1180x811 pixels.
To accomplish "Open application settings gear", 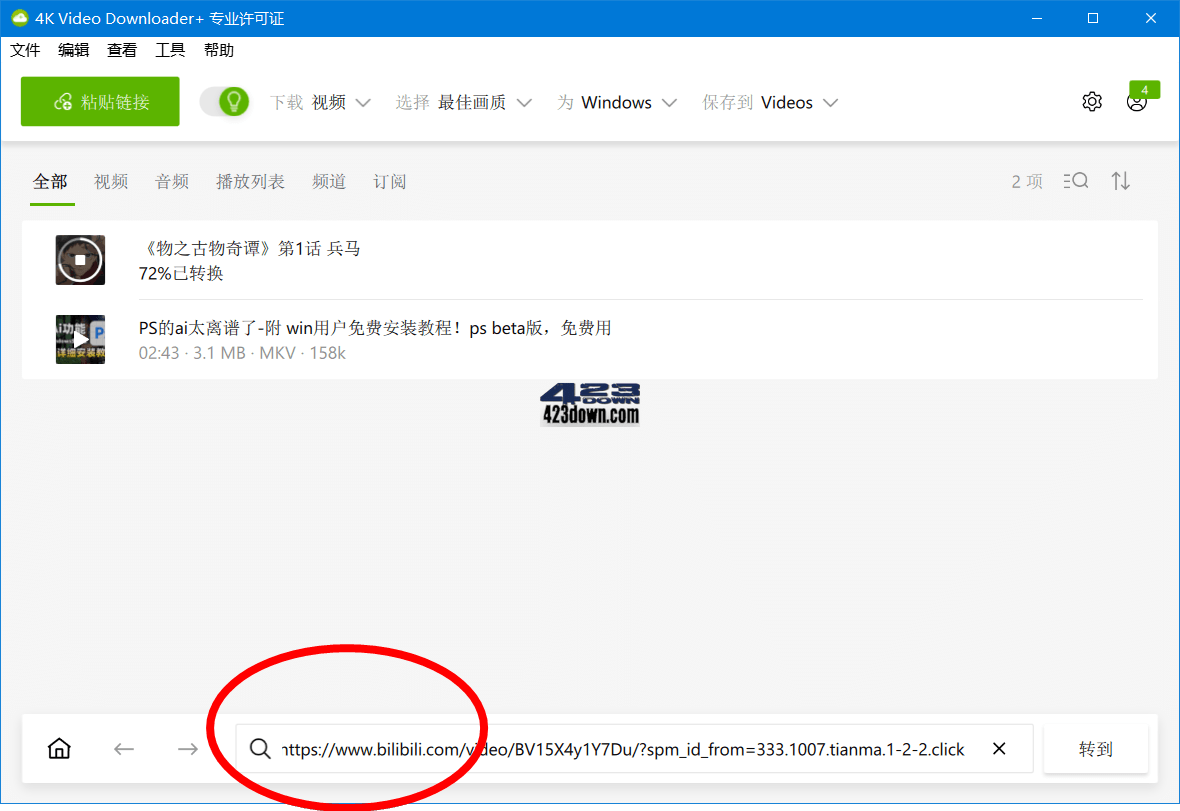I will click(1091, 101).
